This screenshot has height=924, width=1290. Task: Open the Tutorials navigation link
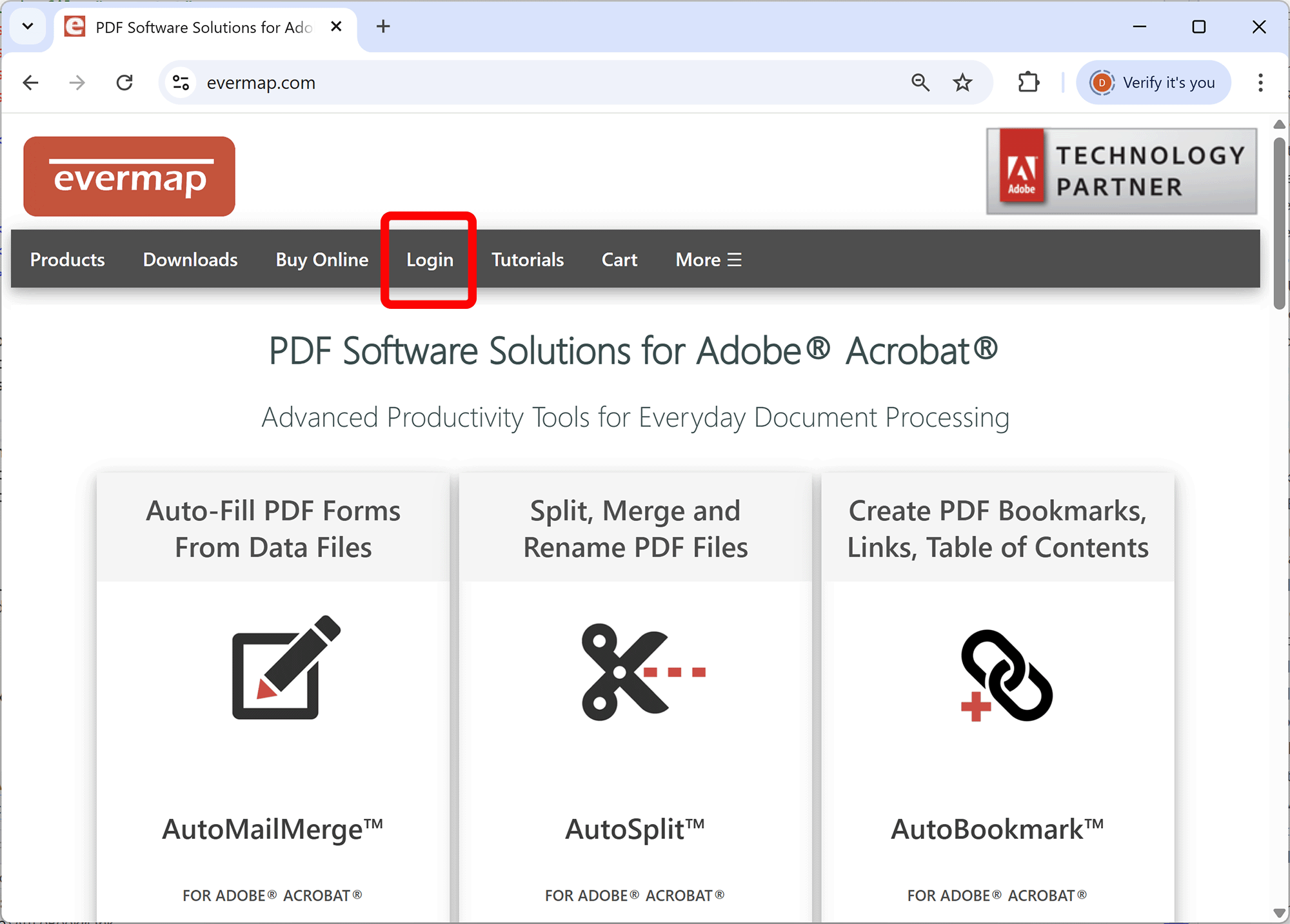[528, 259]
